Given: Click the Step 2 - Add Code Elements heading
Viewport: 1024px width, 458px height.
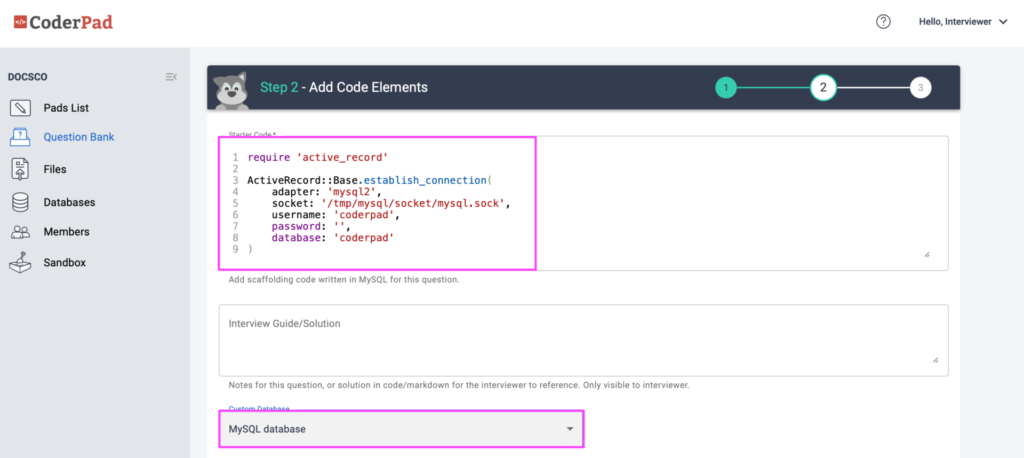Looking at the screenshot, I should click(344, 87).
